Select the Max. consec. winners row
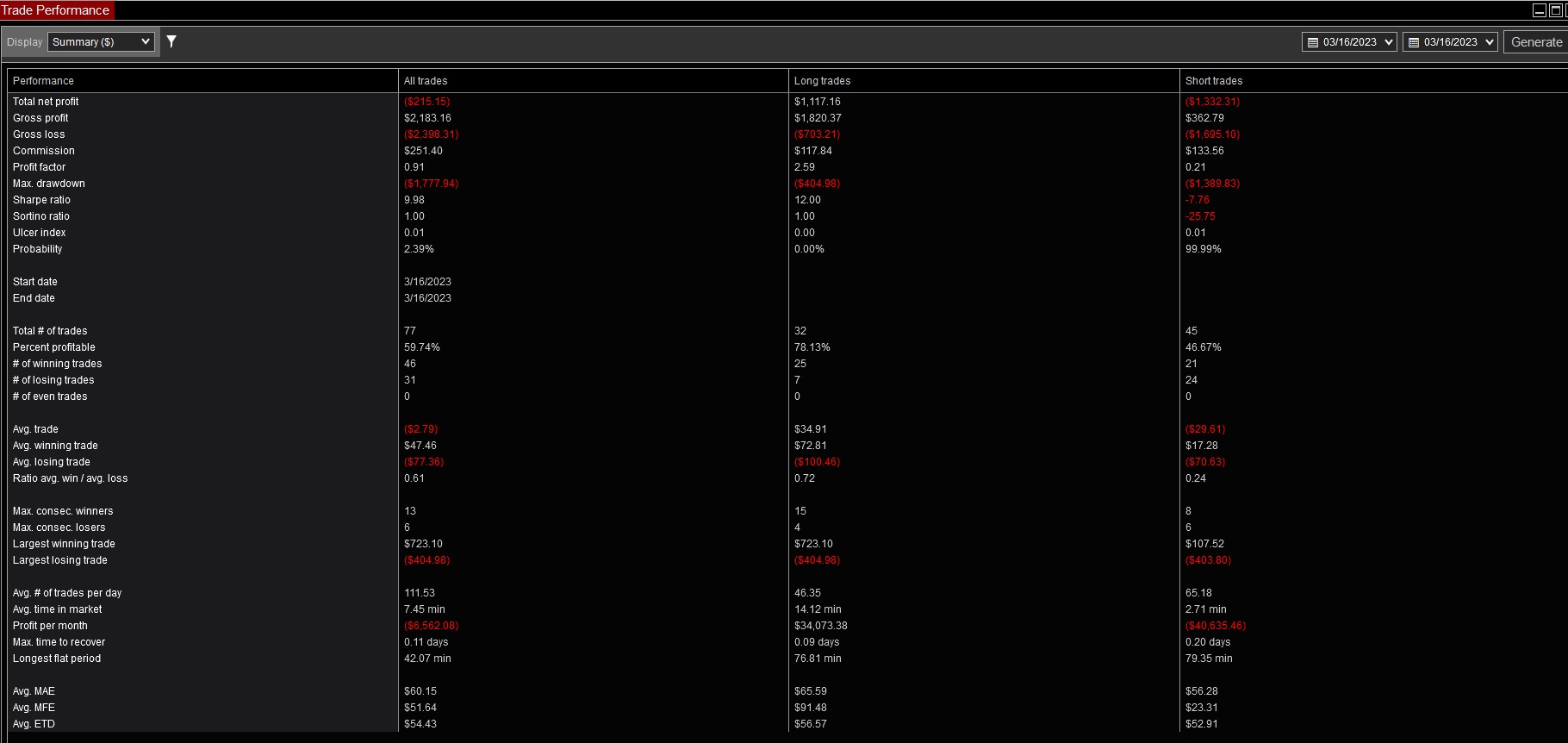Image resolution: width=1568 pixels, height=743 pixels. 63,511
